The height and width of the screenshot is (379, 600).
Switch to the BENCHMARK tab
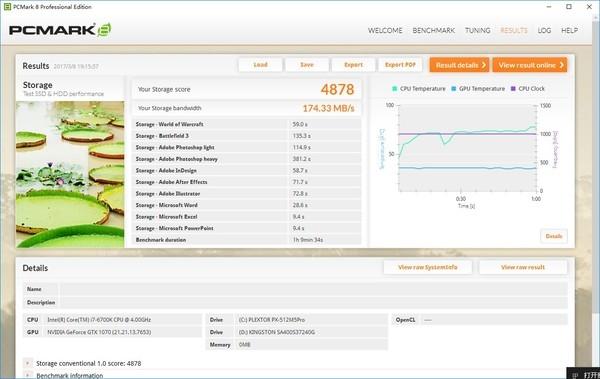coord(434,30)
